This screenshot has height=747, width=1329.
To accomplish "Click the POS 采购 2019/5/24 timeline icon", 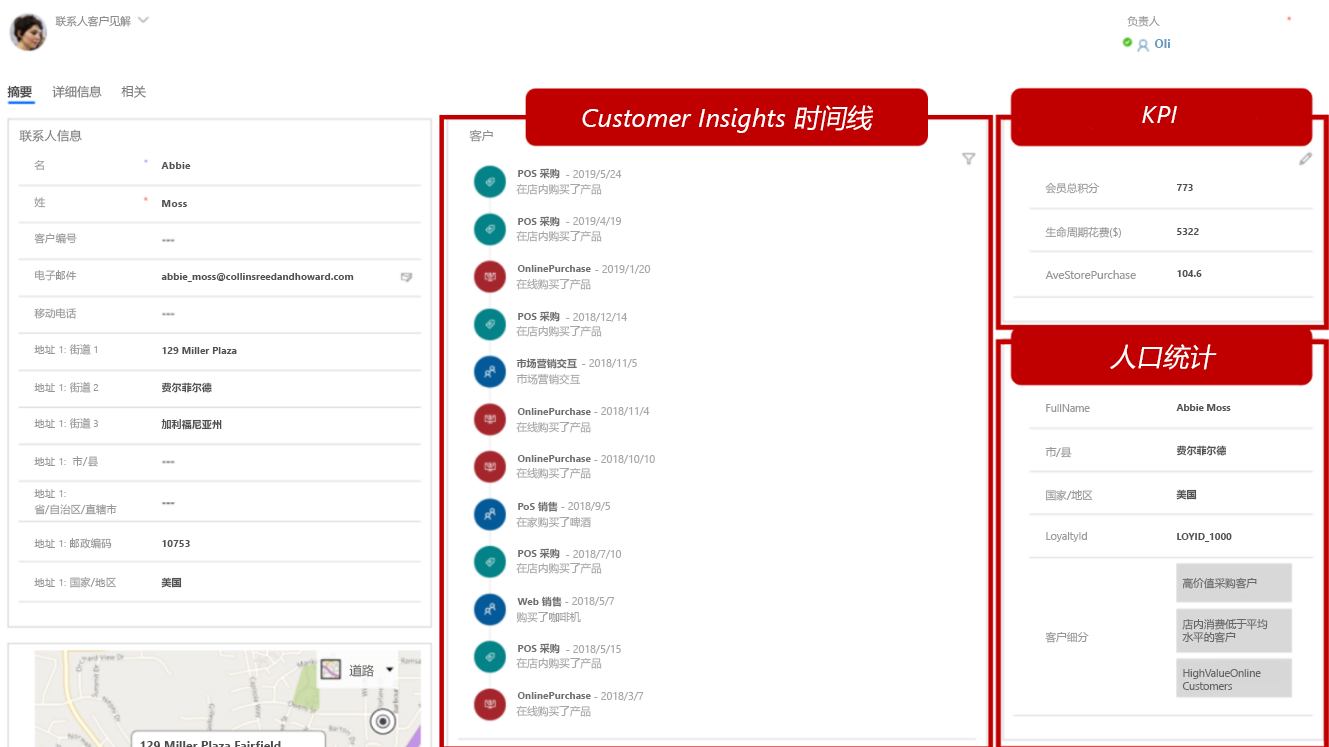I will pyautogui.click(x=490, y=182).
